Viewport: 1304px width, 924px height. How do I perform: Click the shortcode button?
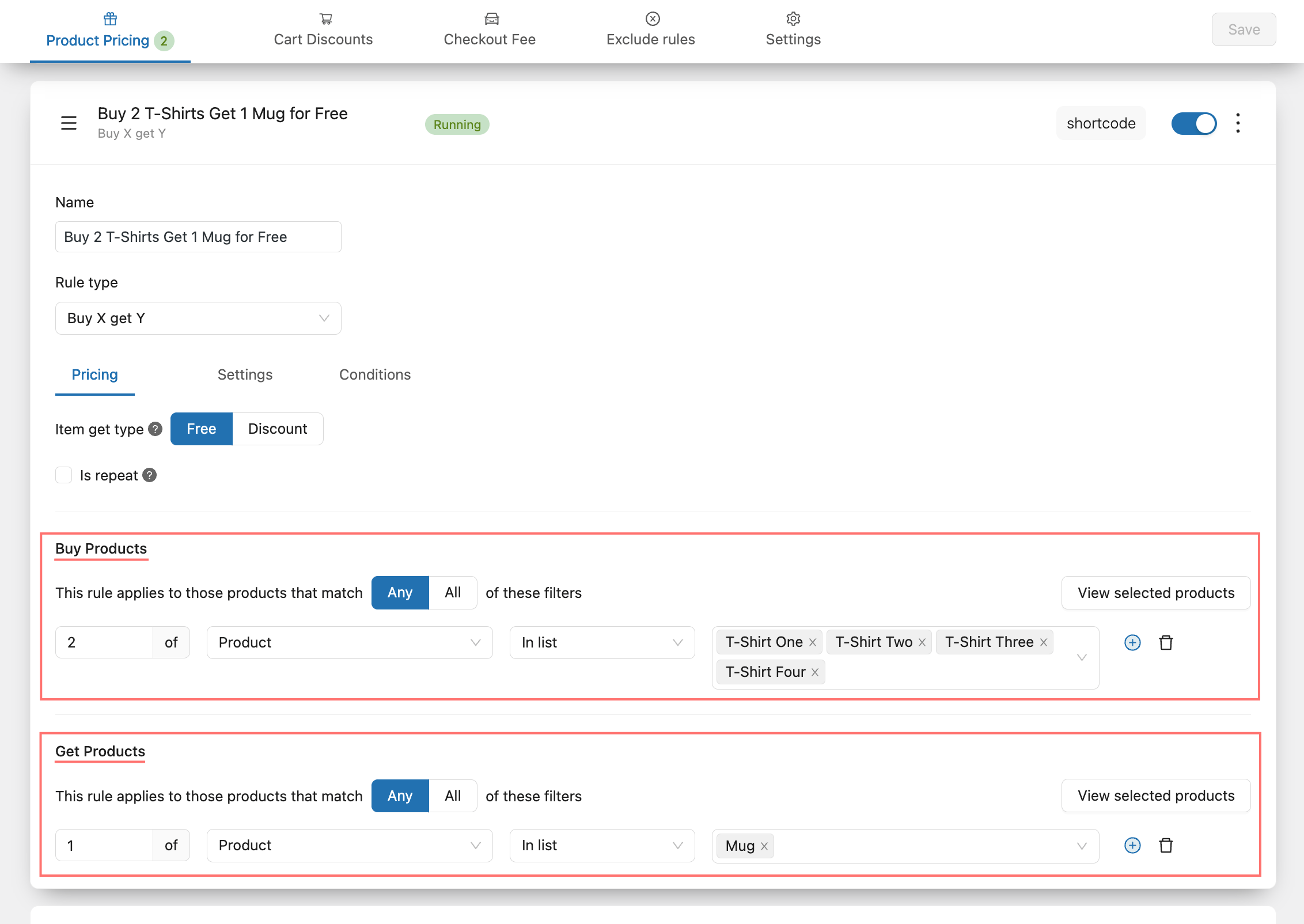(x=1101, y=123)
